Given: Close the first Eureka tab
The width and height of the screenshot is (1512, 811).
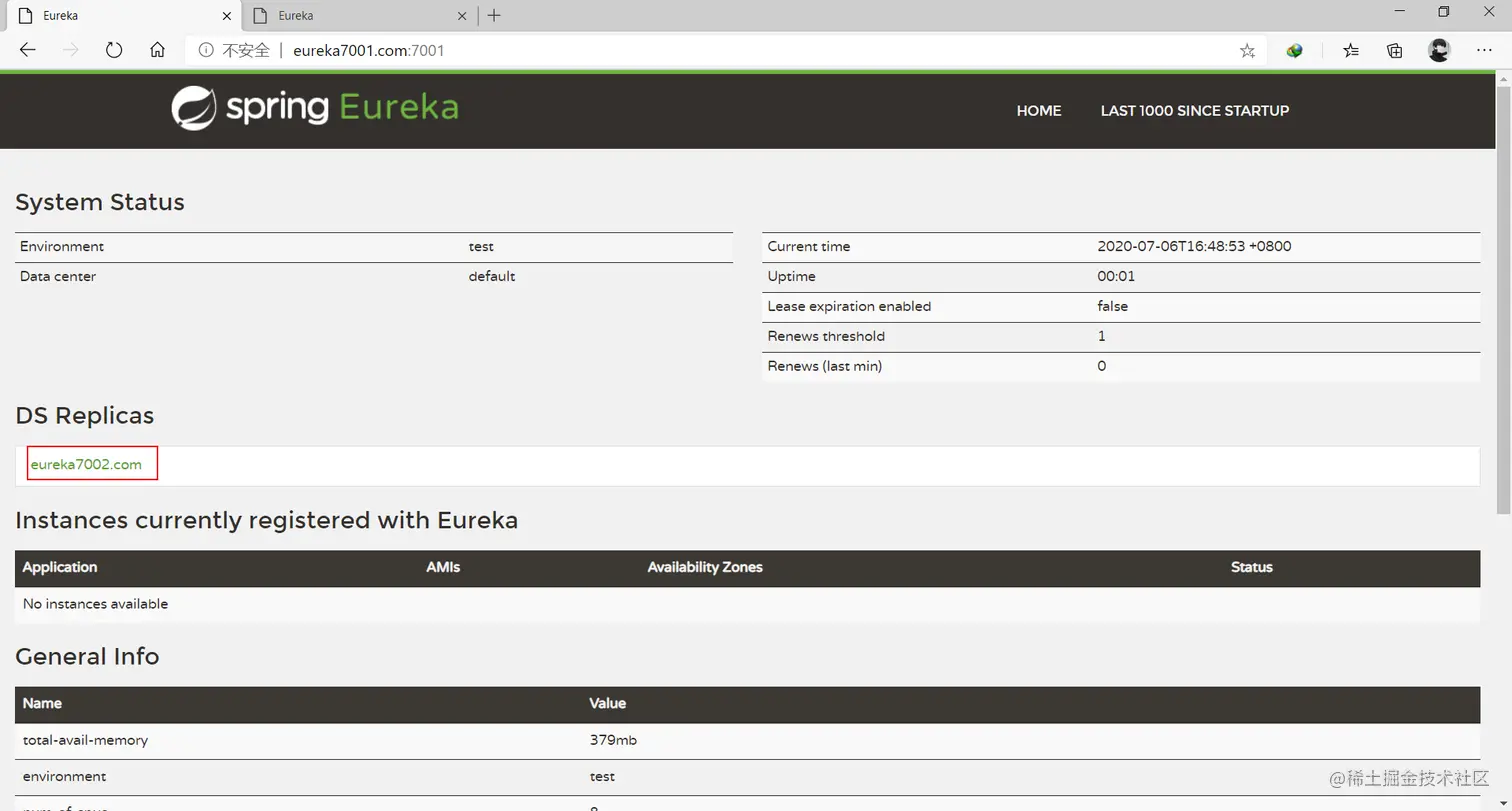Looking at the screenshot, I should click(x=226, y=16).
